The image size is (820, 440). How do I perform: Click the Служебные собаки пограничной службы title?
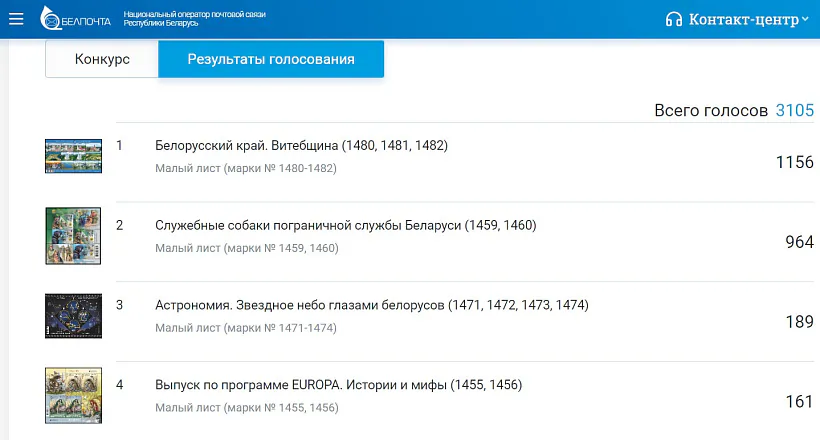coord(346,226)
